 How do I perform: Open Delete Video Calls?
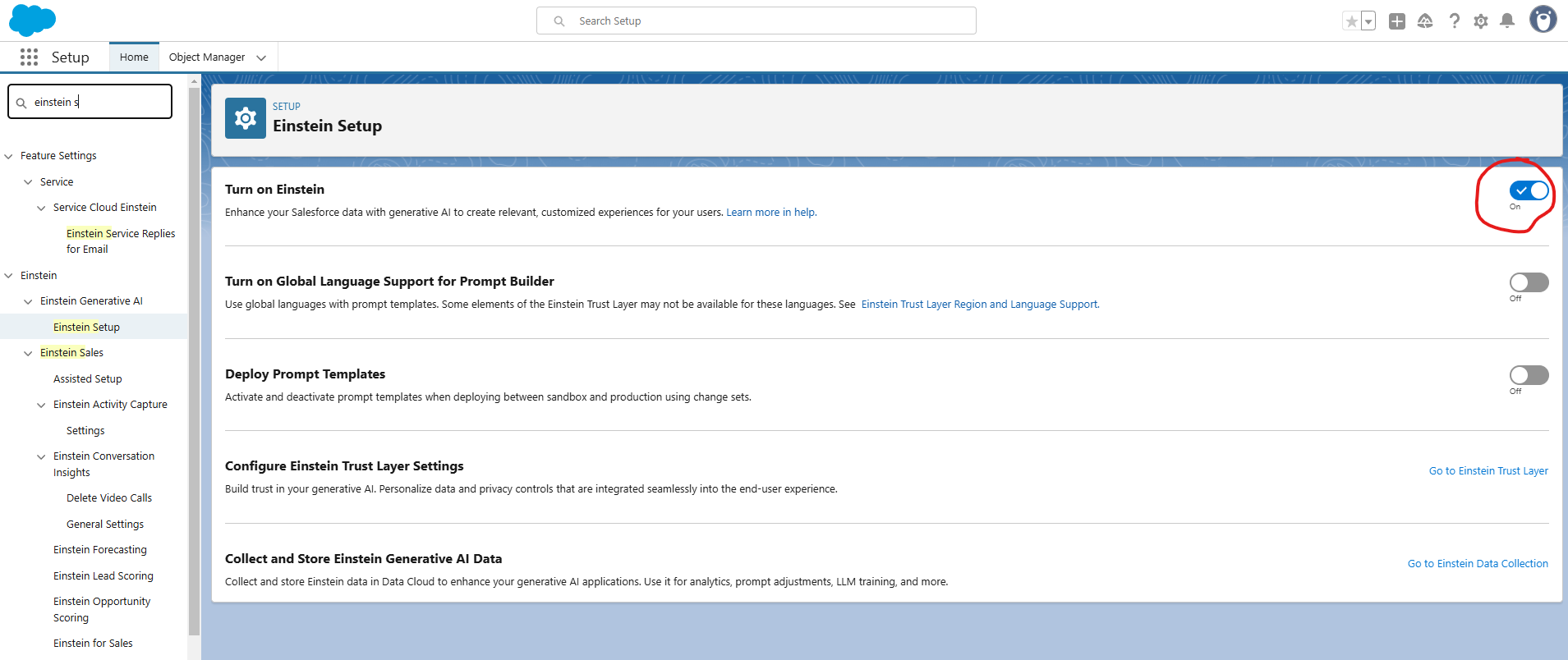click(x=109, y=497)
